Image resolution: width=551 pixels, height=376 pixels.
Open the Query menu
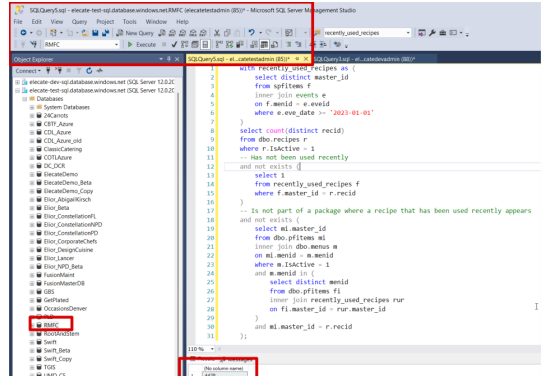[79, 21]
